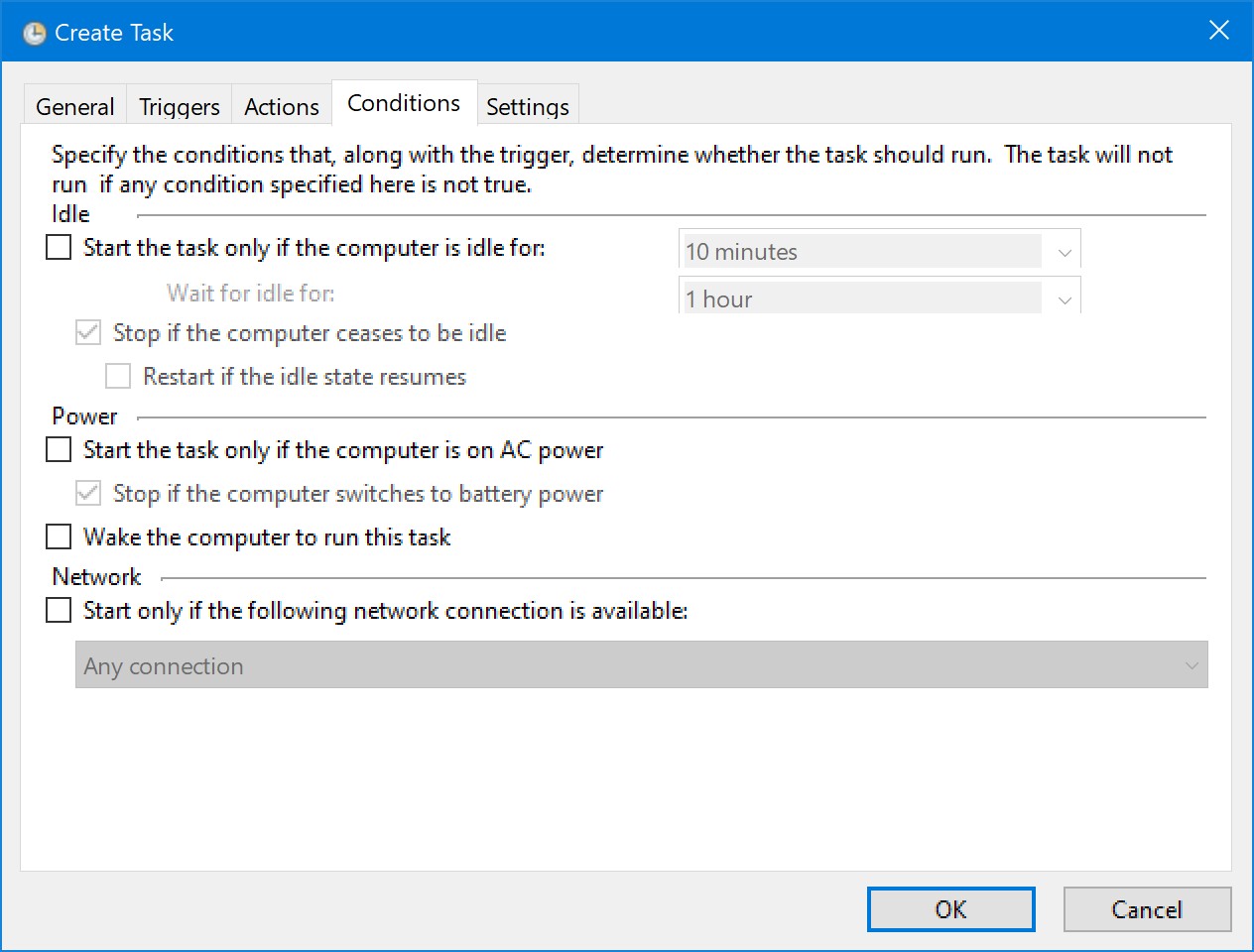
Task: Uncheck Stop if computer ceases to be idle
Action: pos(89,332)
